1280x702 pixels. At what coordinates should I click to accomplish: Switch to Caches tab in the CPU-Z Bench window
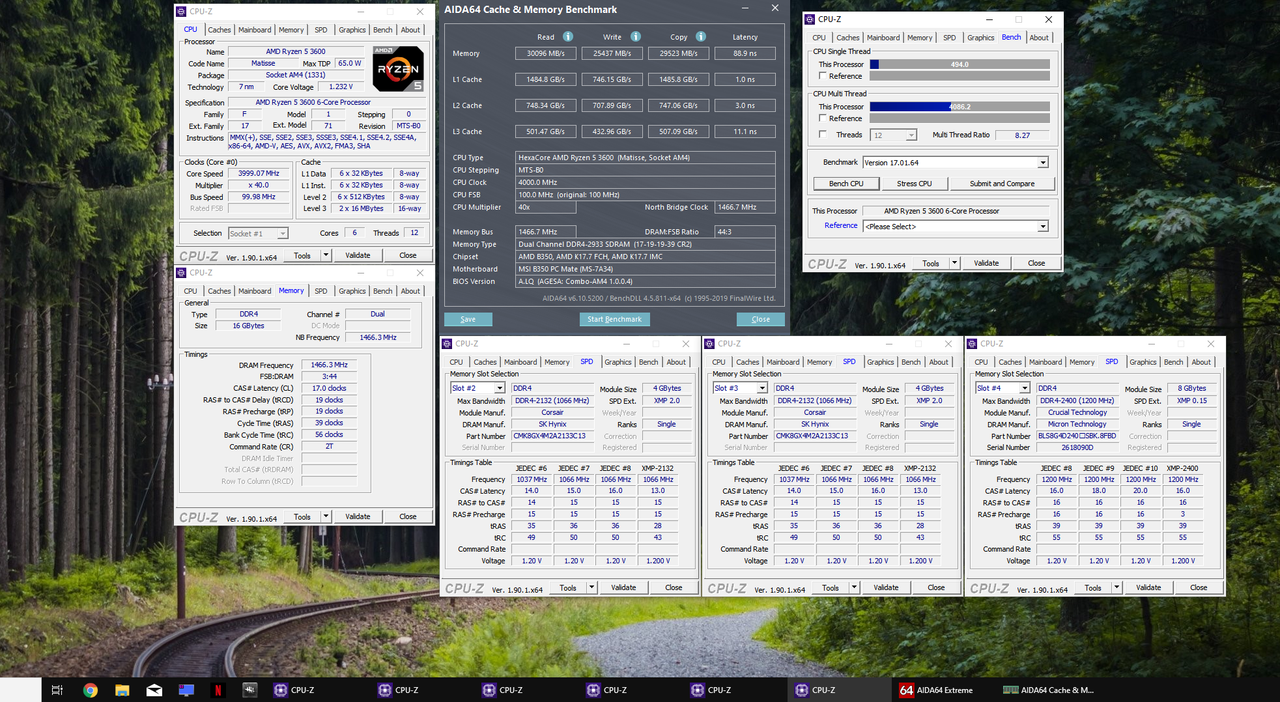coord(848,37)
